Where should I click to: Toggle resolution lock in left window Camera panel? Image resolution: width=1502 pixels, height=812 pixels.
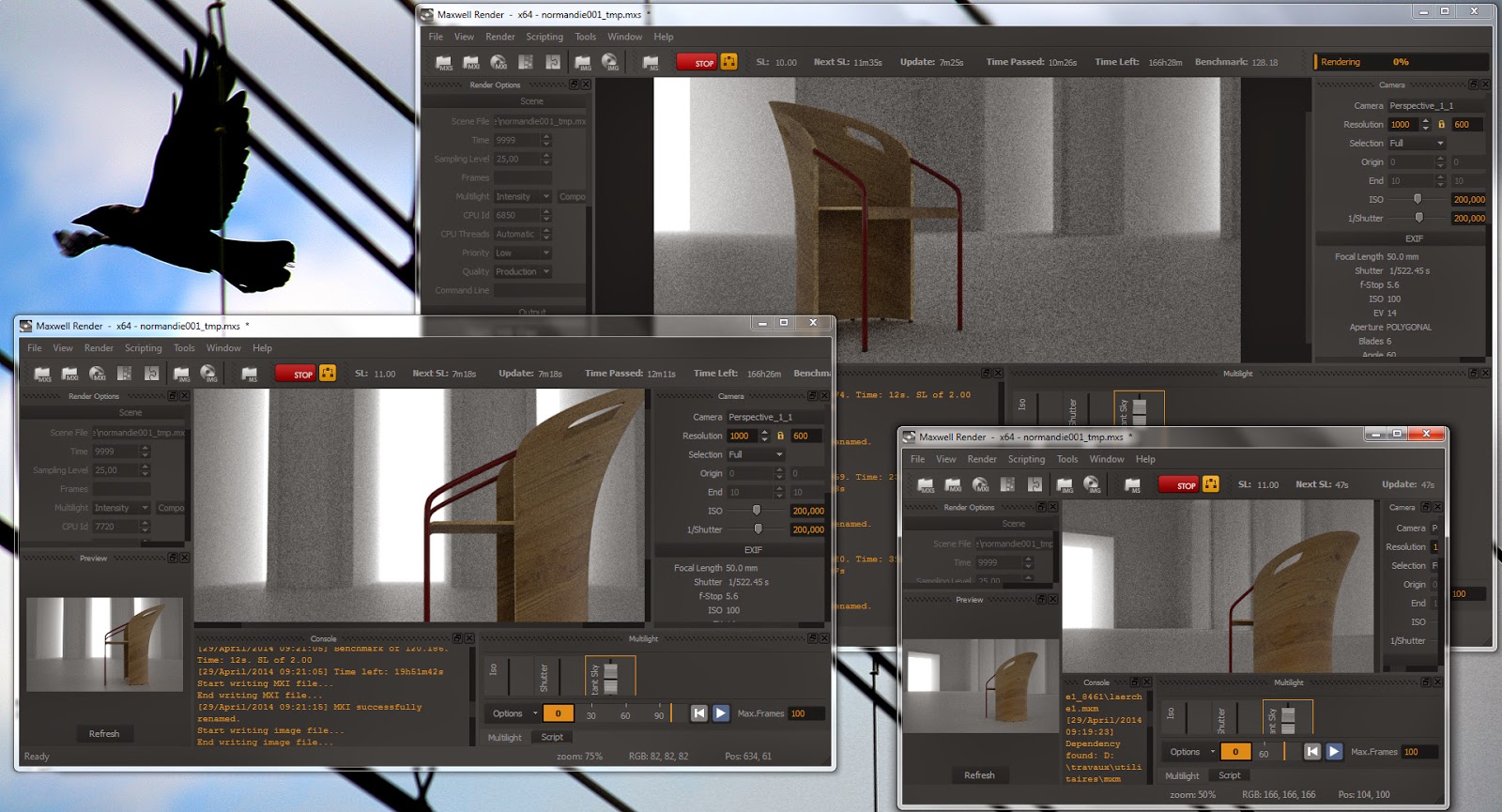click(780, 436)
